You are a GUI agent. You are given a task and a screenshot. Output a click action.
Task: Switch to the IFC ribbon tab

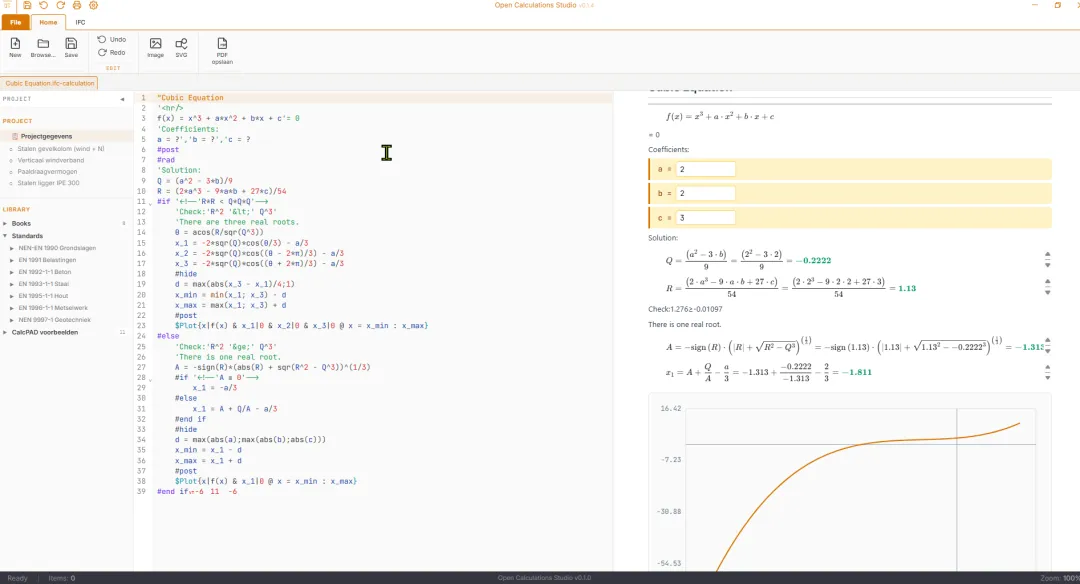[81, 22]
